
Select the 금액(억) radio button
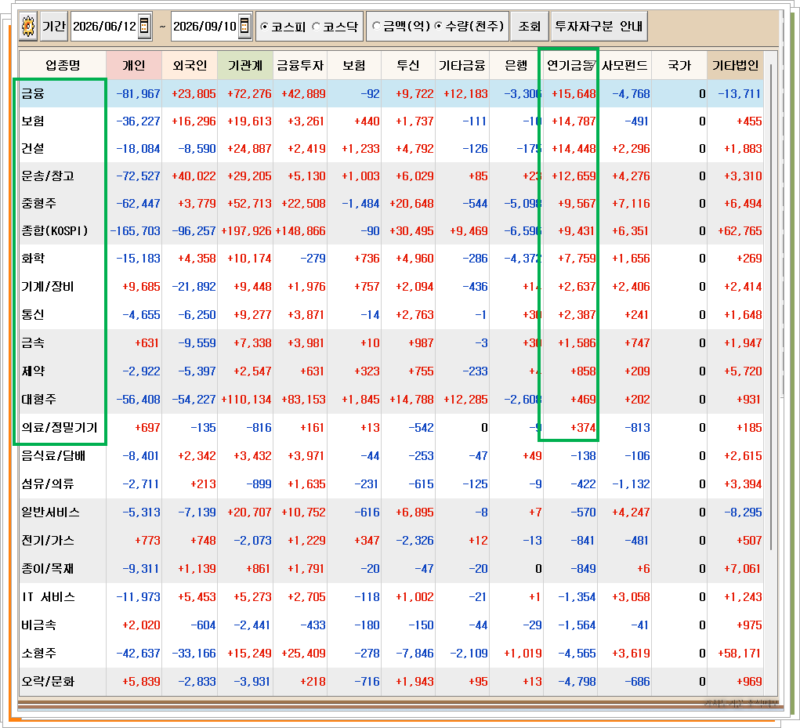(376, 26)
